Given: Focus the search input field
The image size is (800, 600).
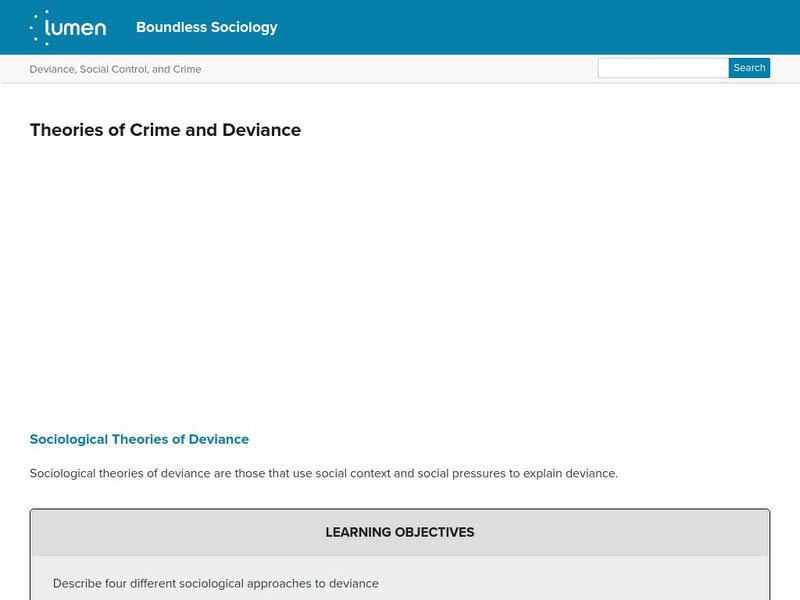Looking at the screenshot, I should (x=663, y=68).
